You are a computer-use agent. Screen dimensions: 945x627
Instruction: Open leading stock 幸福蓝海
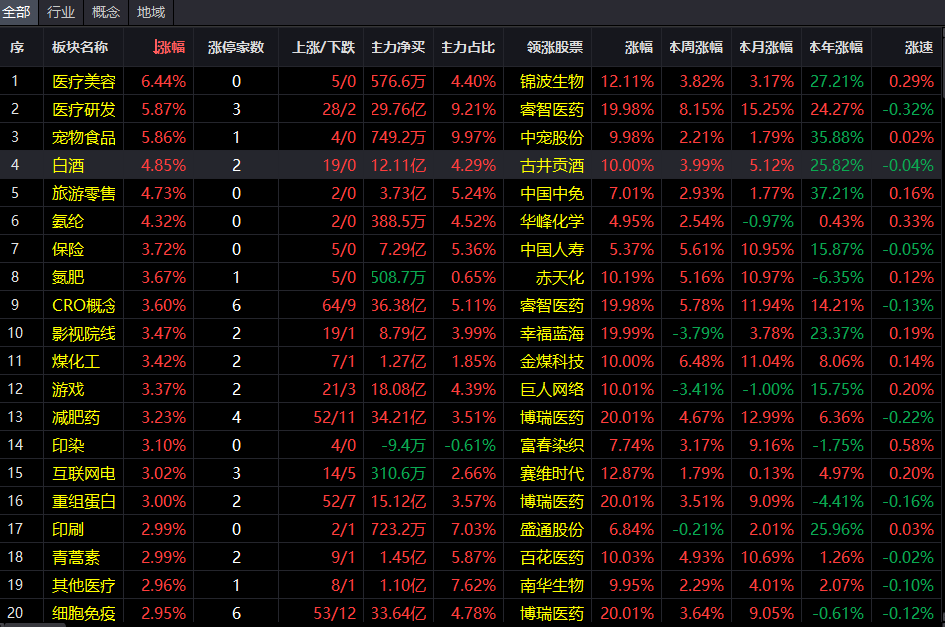552,333
